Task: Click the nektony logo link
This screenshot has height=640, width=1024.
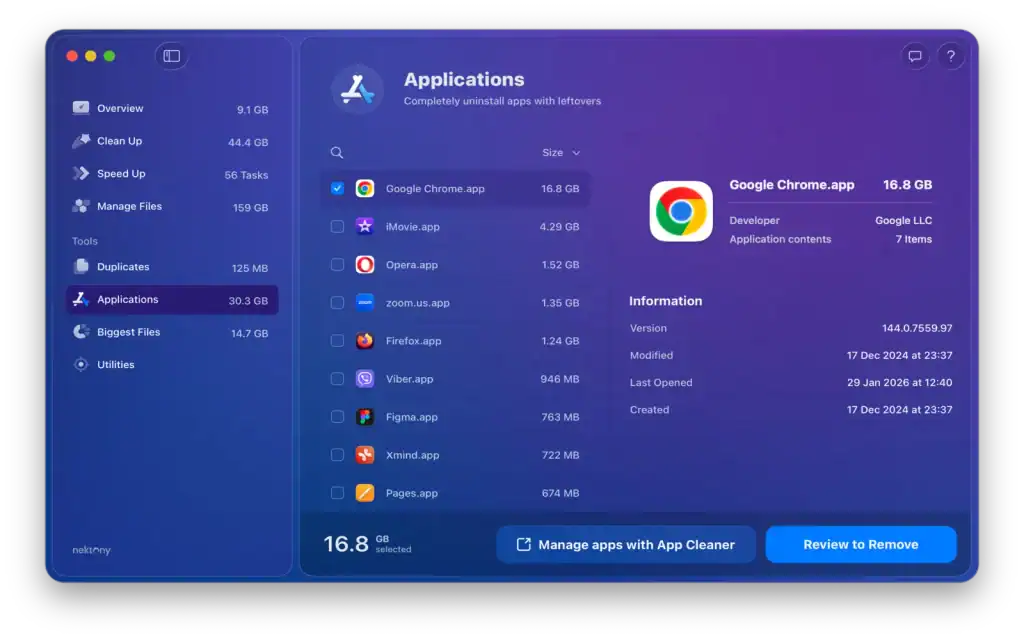Action: pyautogui.click(x=91, y=550)
